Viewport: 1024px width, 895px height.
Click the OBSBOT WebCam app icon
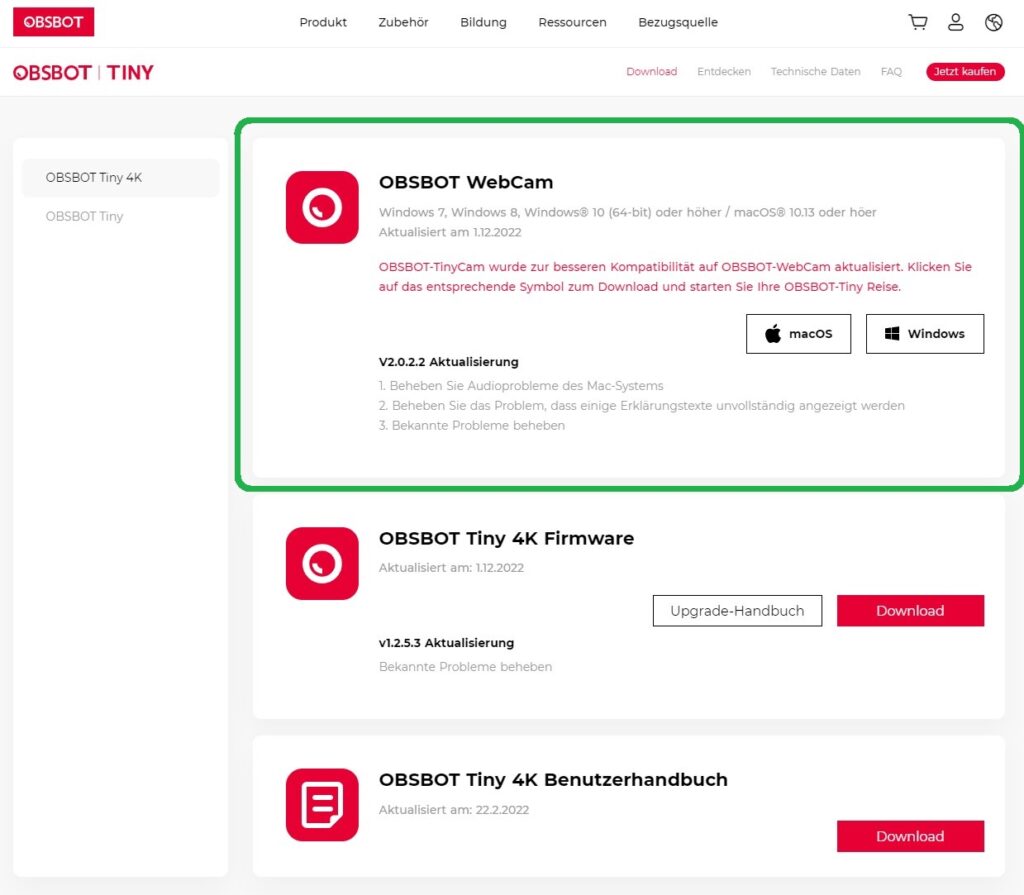322,207
